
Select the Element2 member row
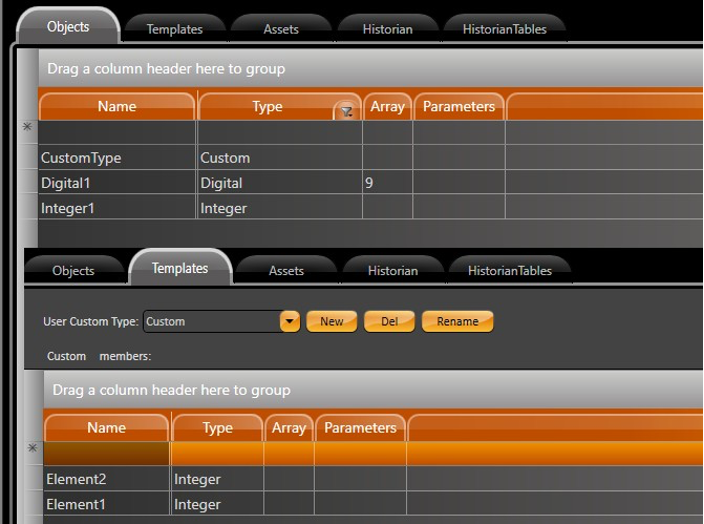[x=106, y=479]
